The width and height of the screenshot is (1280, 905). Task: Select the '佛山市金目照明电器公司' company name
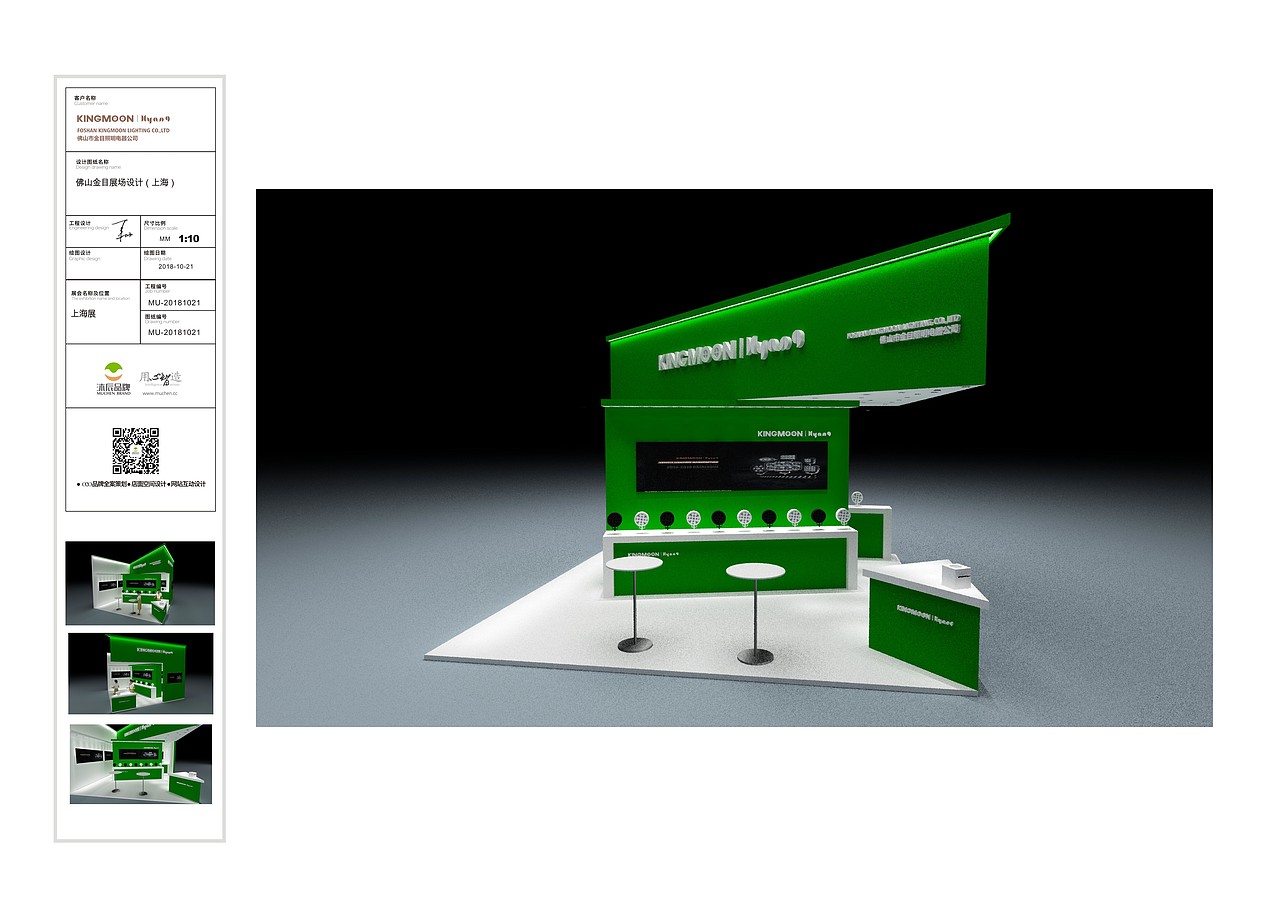click(x=107, y=139)
